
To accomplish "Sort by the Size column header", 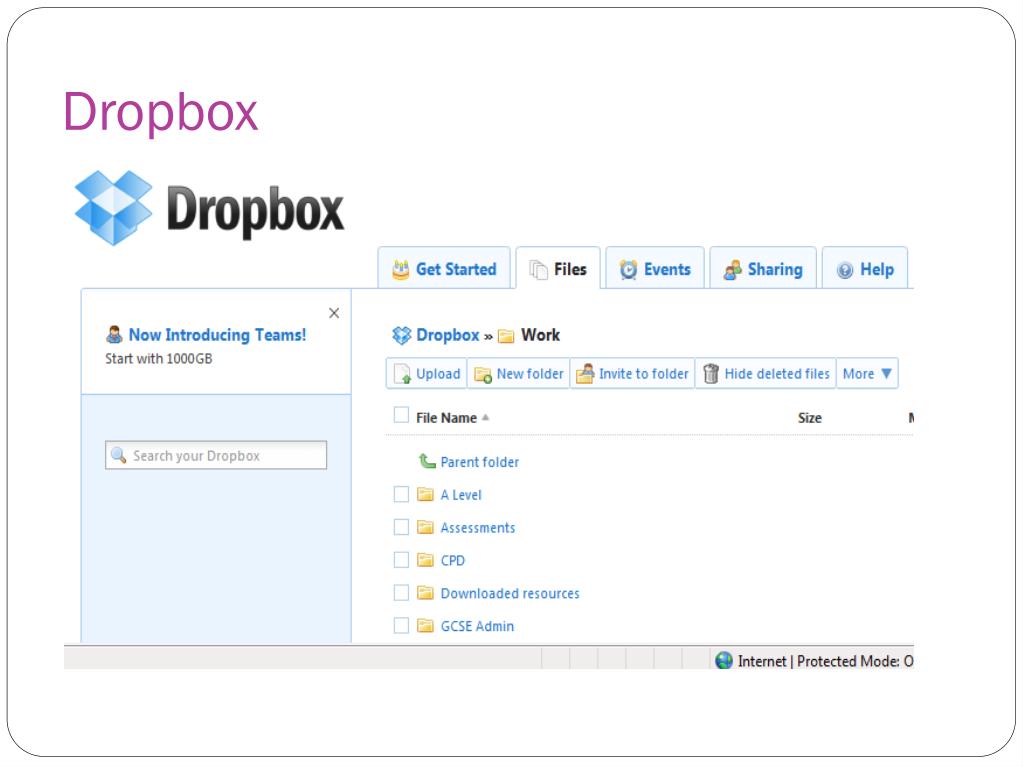I will click(810, 418).
